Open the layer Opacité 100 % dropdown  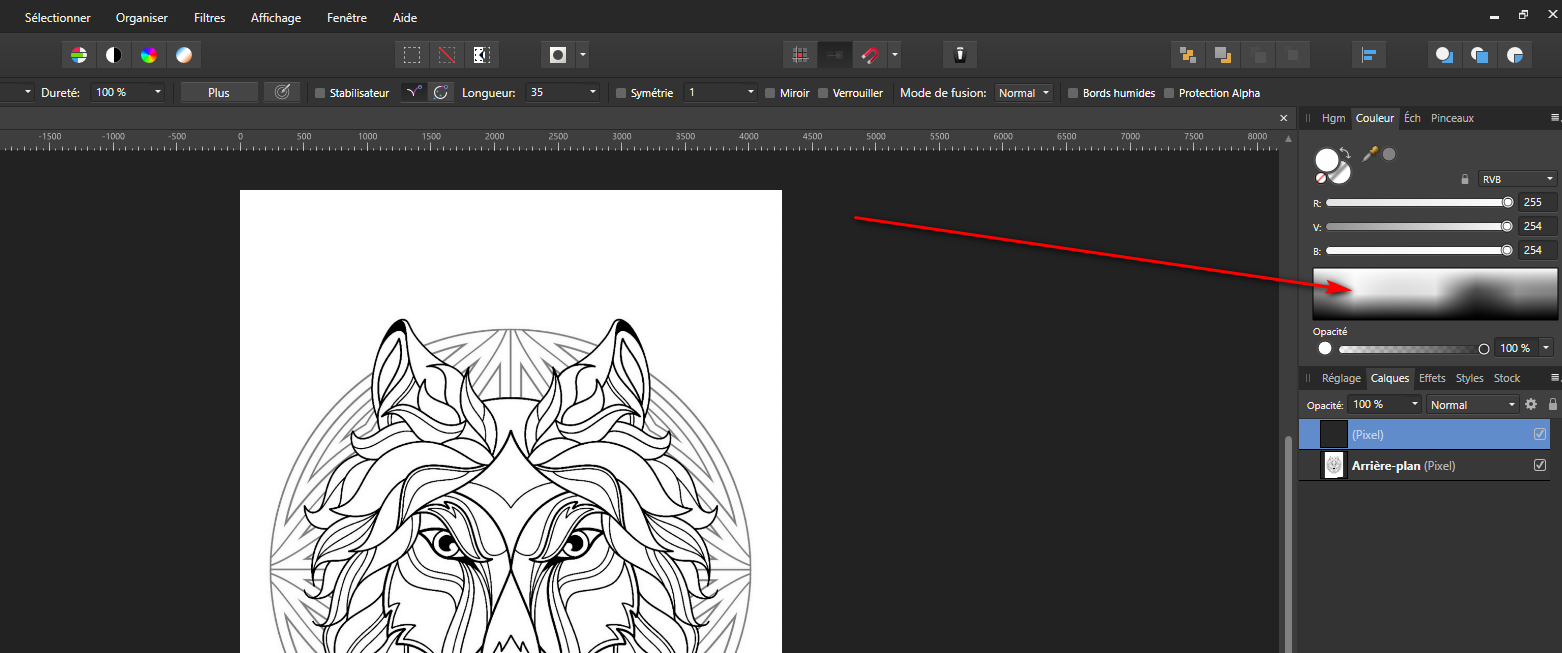pos(1384,405)
